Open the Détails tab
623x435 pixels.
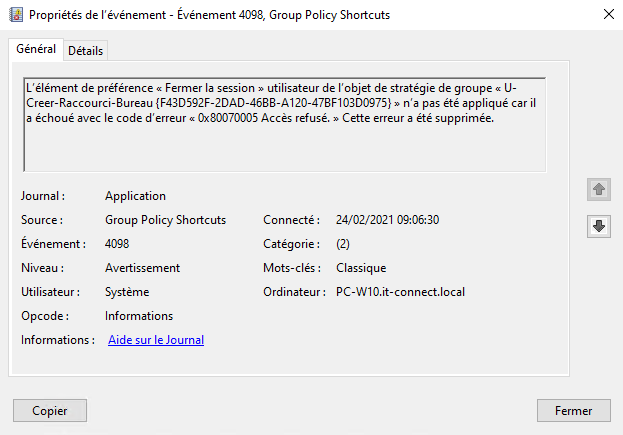click(x=86, y=51)
